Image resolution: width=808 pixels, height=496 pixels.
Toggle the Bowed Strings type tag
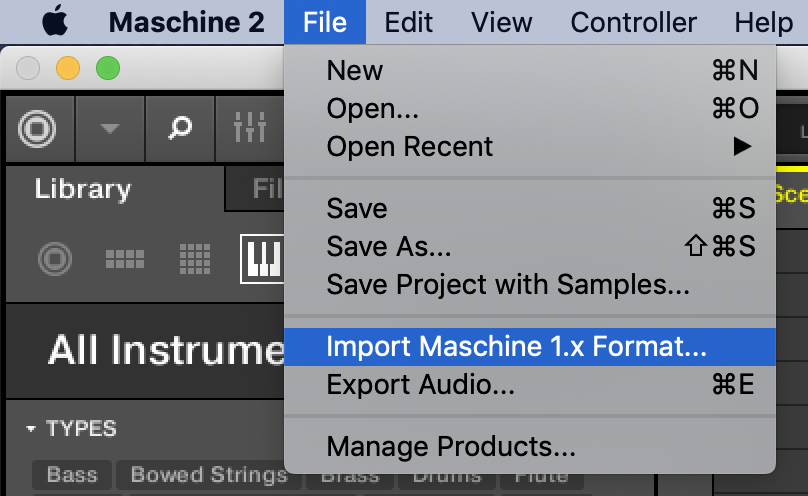pyautogui.click(x=209, y=475)
